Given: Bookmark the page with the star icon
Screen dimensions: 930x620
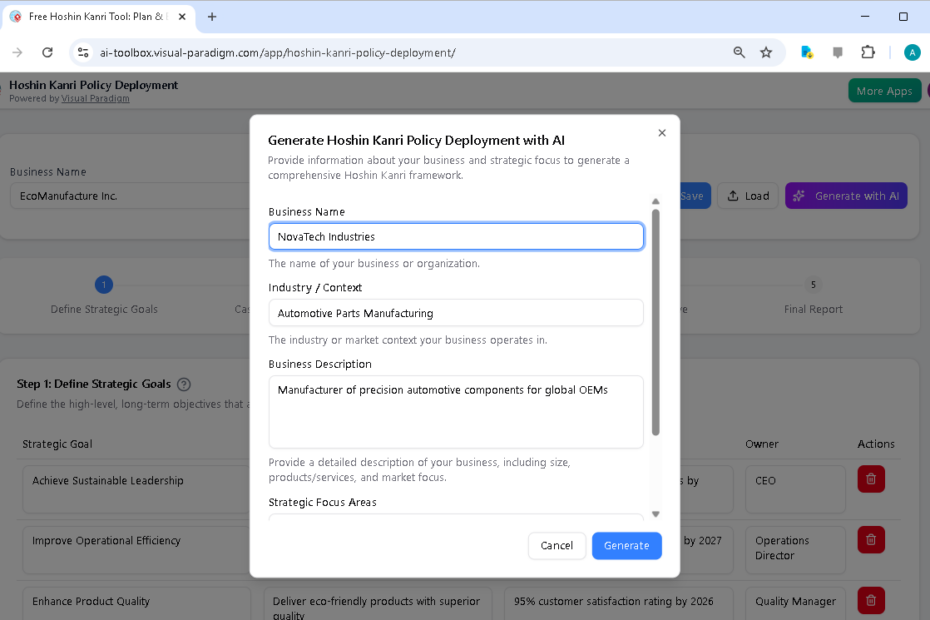Looking at the screenshot, I should (765, 51).
